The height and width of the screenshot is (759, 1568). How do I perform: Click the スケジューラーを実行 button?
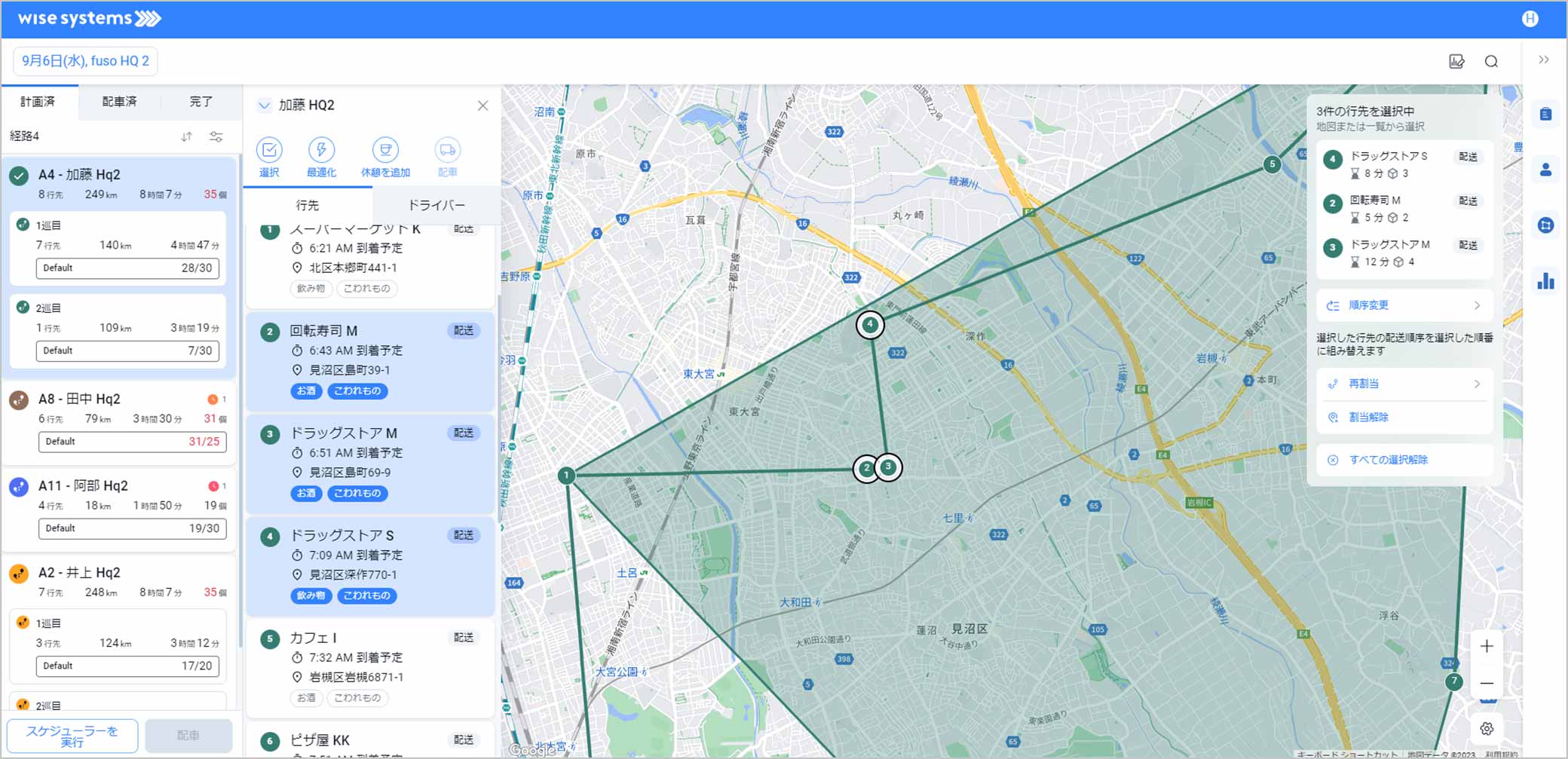coord(72,736)
